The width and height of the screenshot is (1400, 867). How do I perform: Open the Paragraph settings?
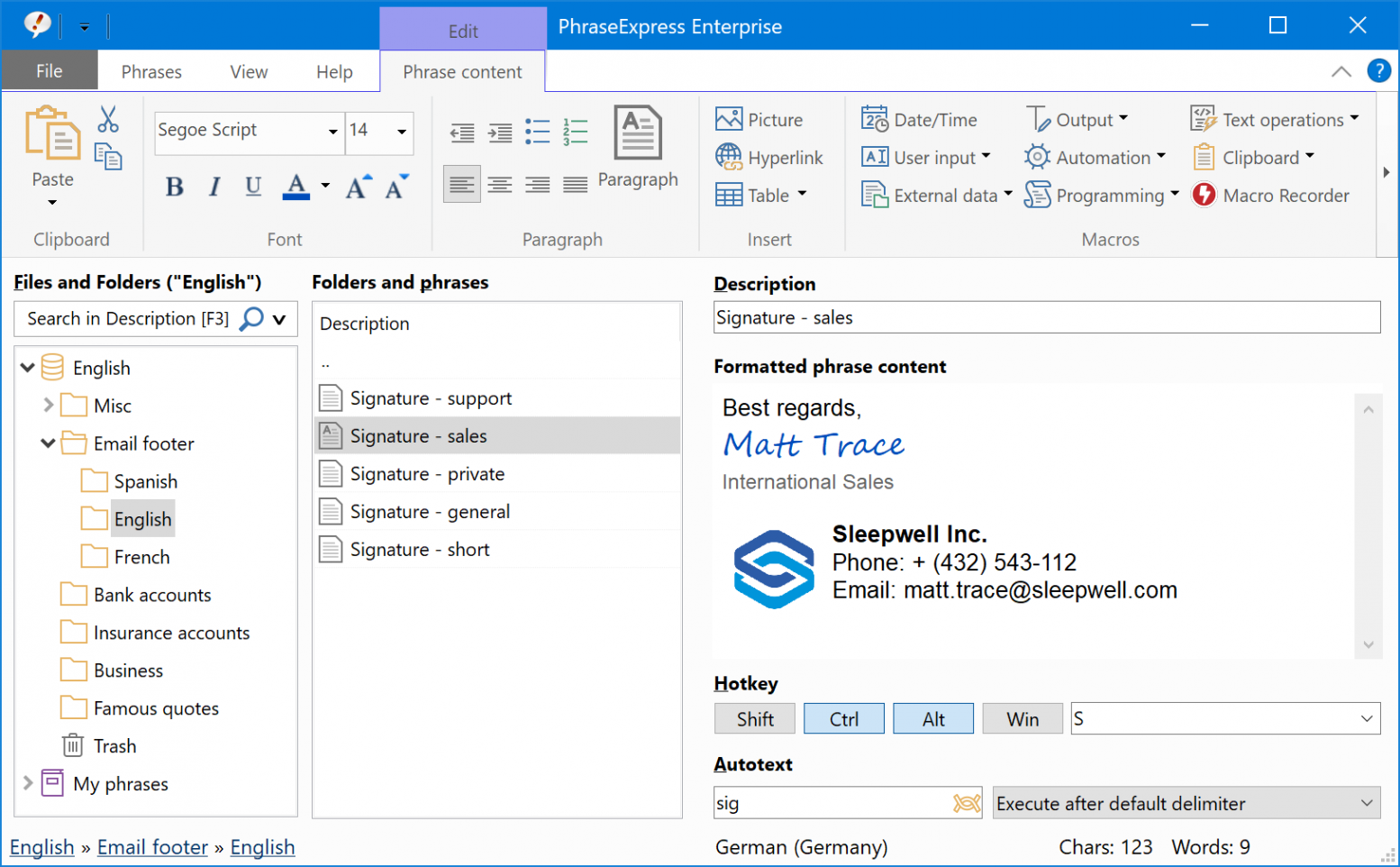[638, 149]
